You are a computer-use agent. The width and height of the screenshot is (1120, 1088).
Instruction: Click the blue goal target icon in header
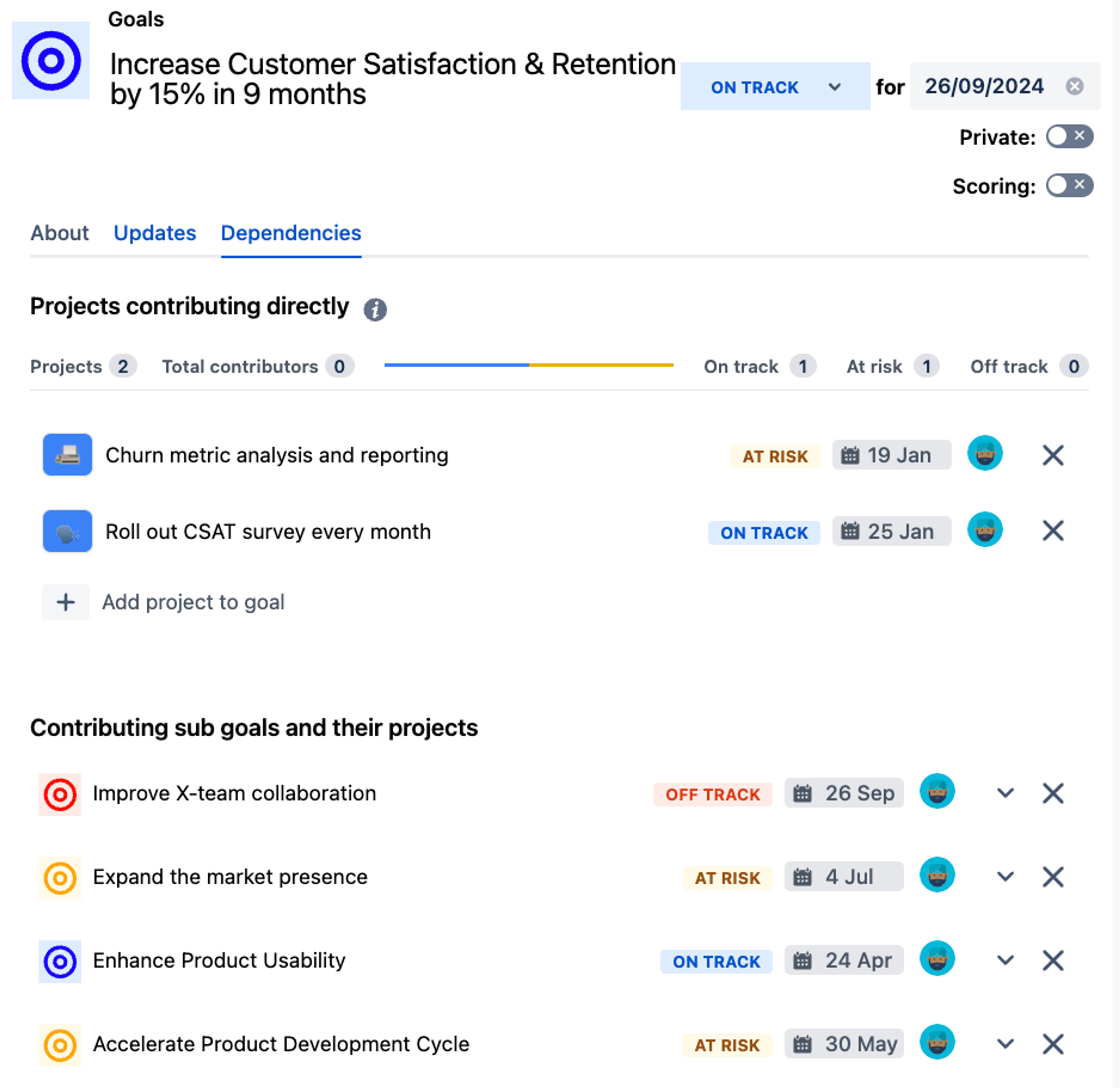point(51,61)
